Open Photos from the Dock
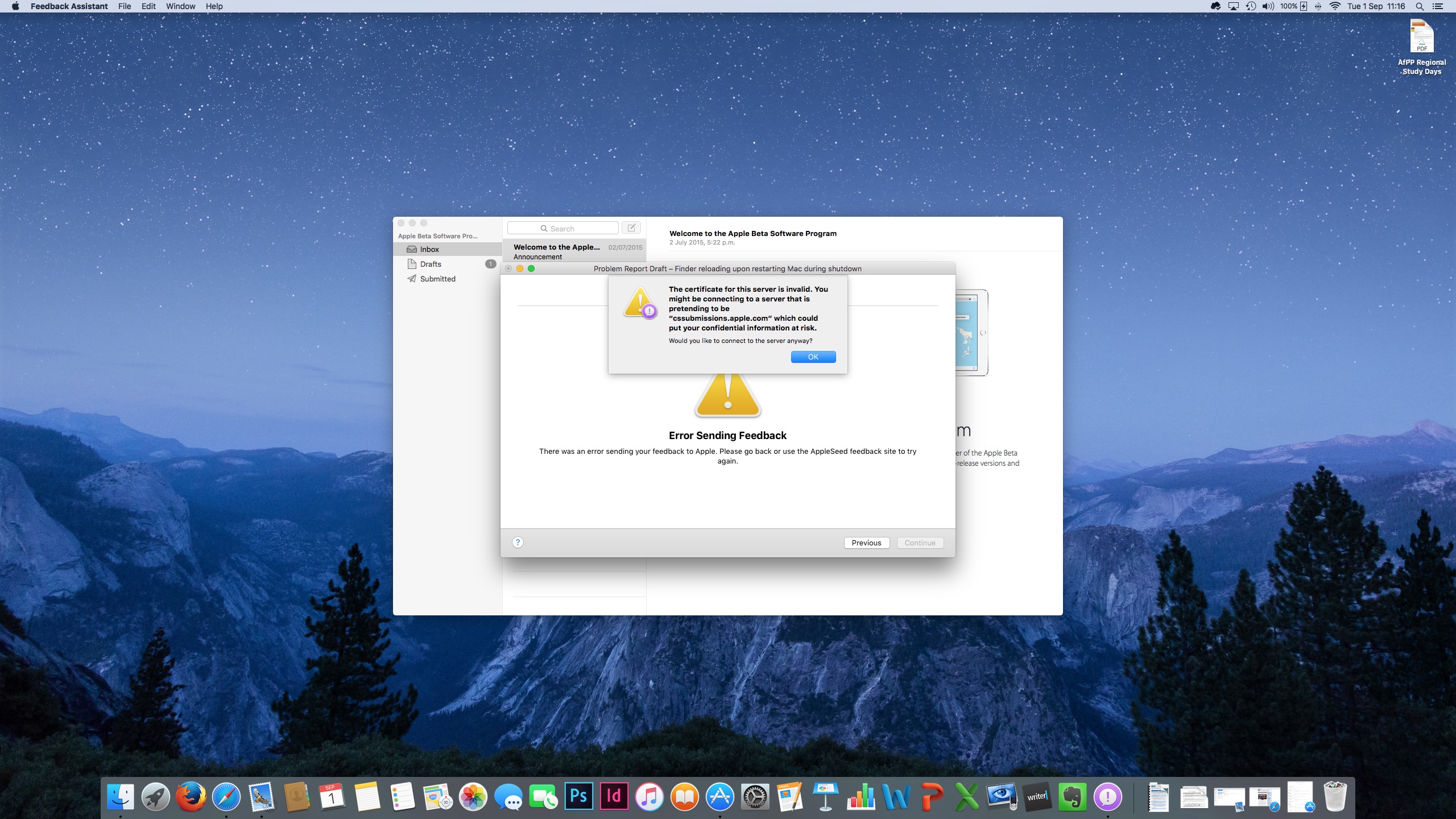 (473, 796)
